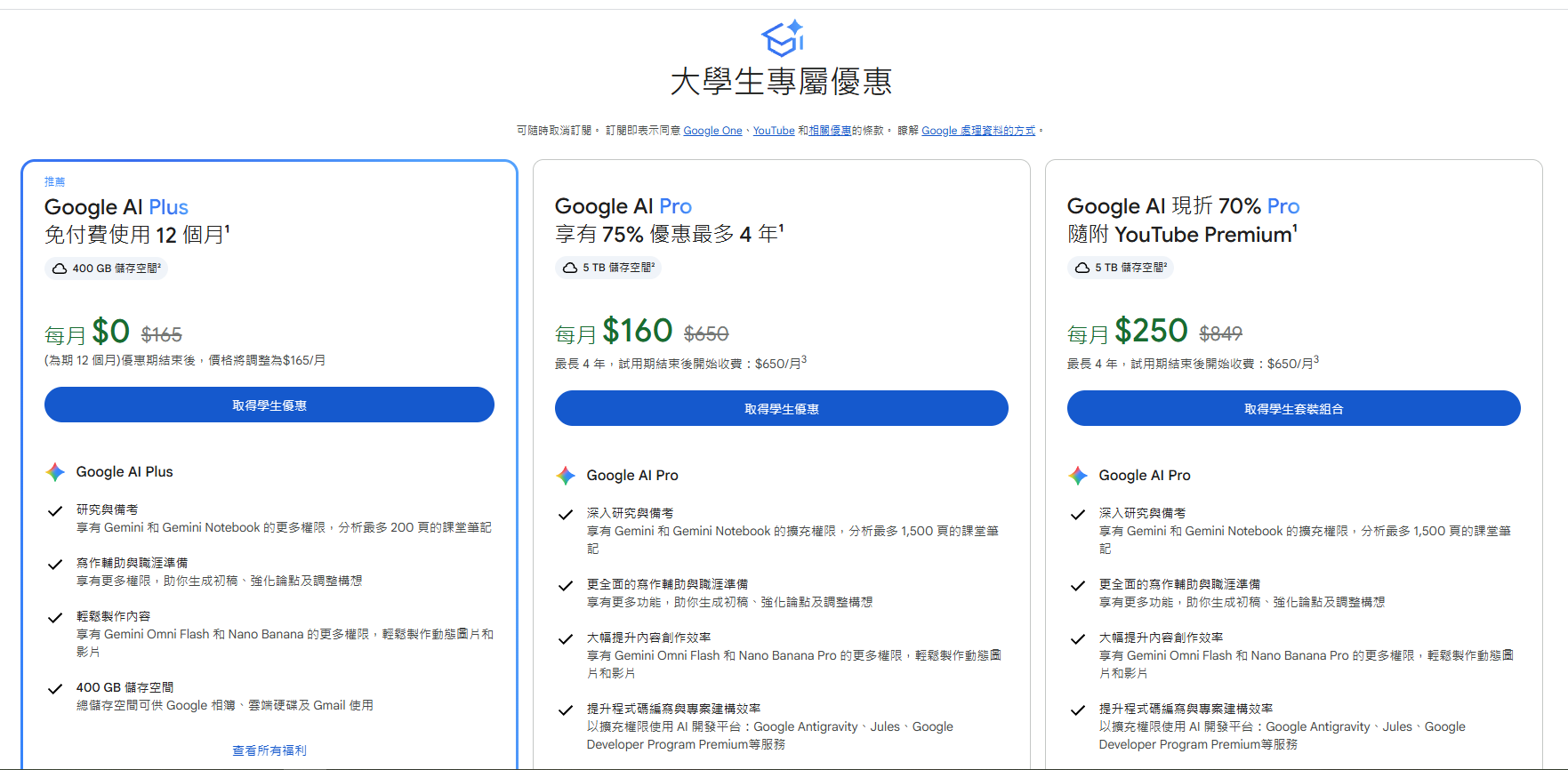The width and height of the screenshot is (1568, 770).
Task: Click cloud icon in the YouTube Premium card
Action: click(x=1082, y=268)
